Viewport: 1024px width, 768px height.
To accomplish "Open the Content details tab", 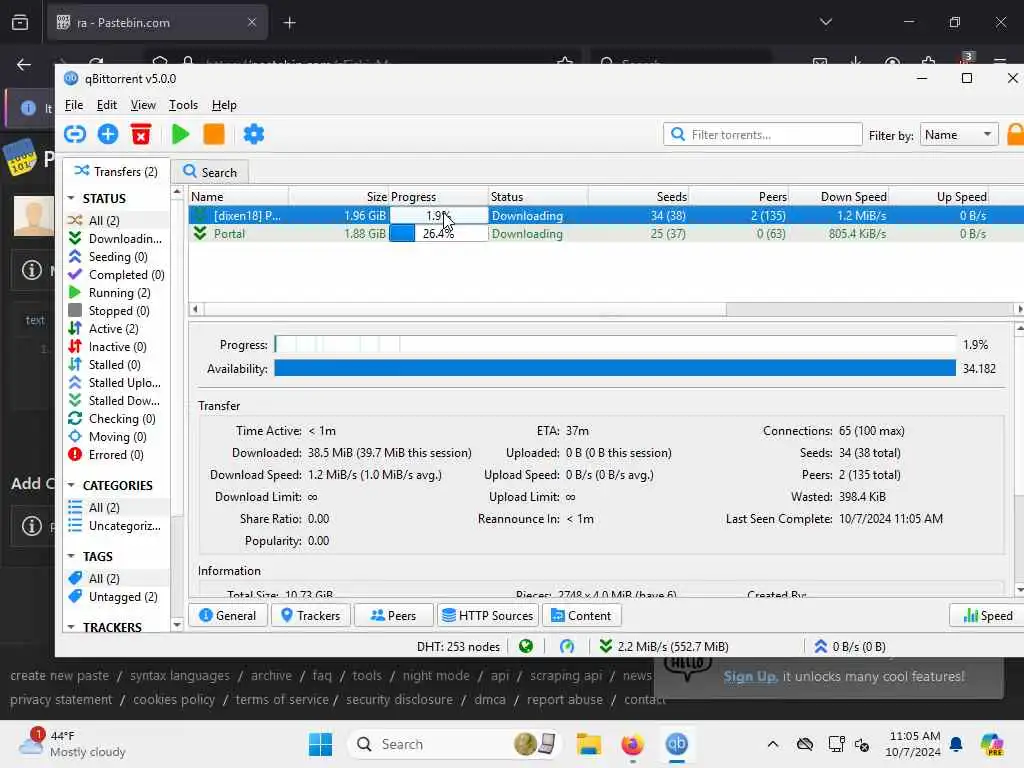I will [x=581, y=616].
